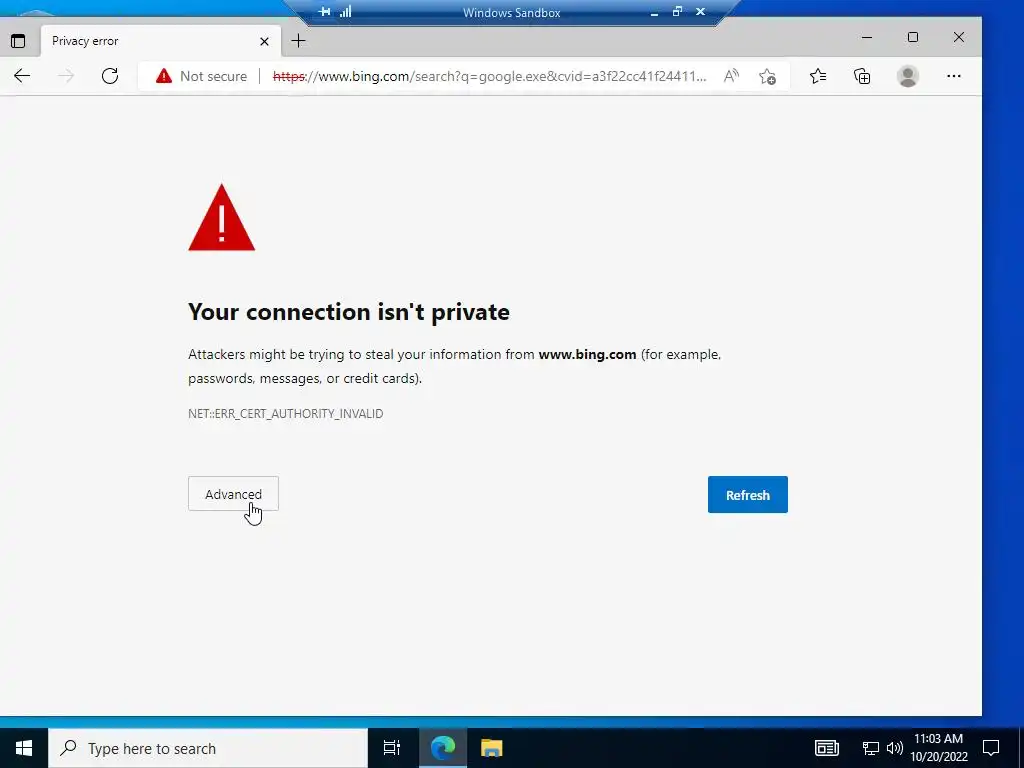The width and height of the screenshot is (1024, 768).
Task: Open the tab actions menu icon
Action: coord(18,41)
